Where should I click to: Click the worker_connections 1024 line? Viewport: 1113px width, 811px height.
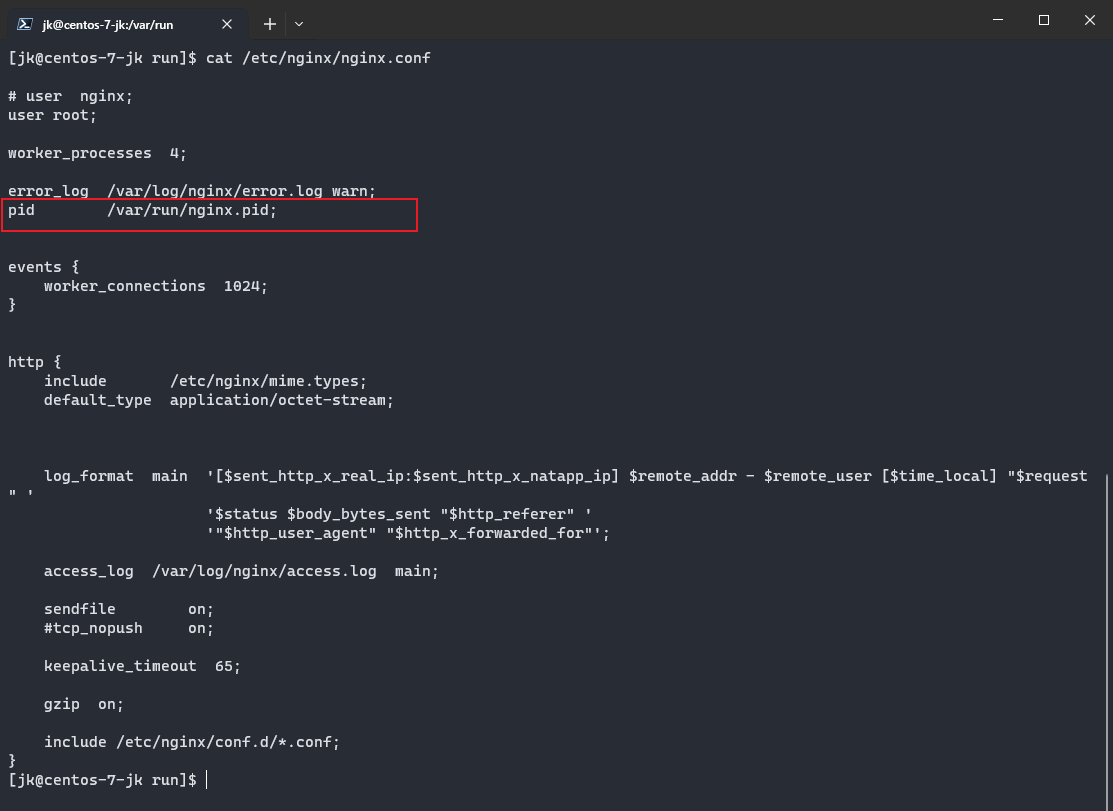click(156, 286)
